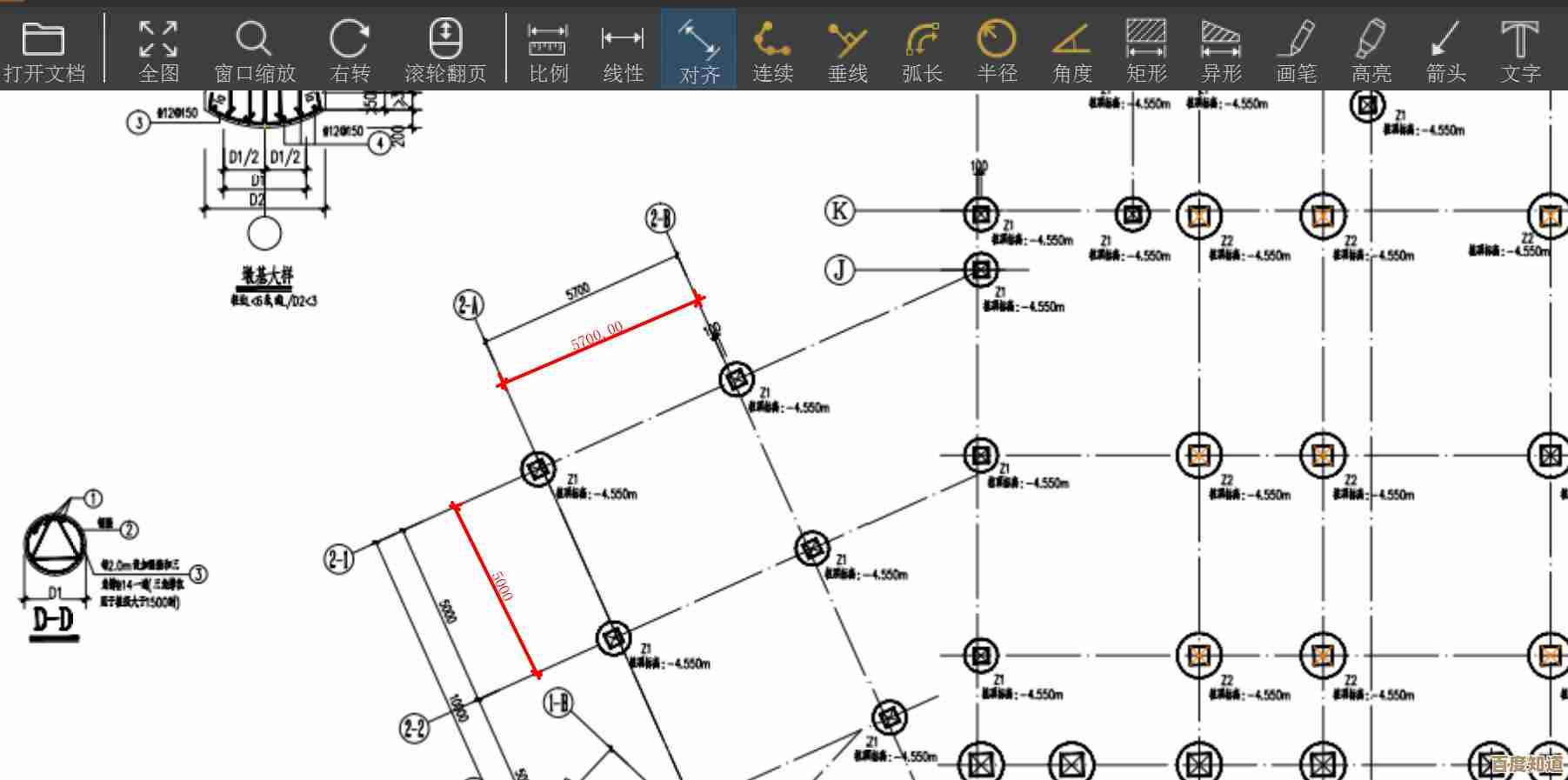Open the 比例 scale ruler tool
Image resolution: width=1568 pixels, height=780 pixels.
click(x=548, y=49)
